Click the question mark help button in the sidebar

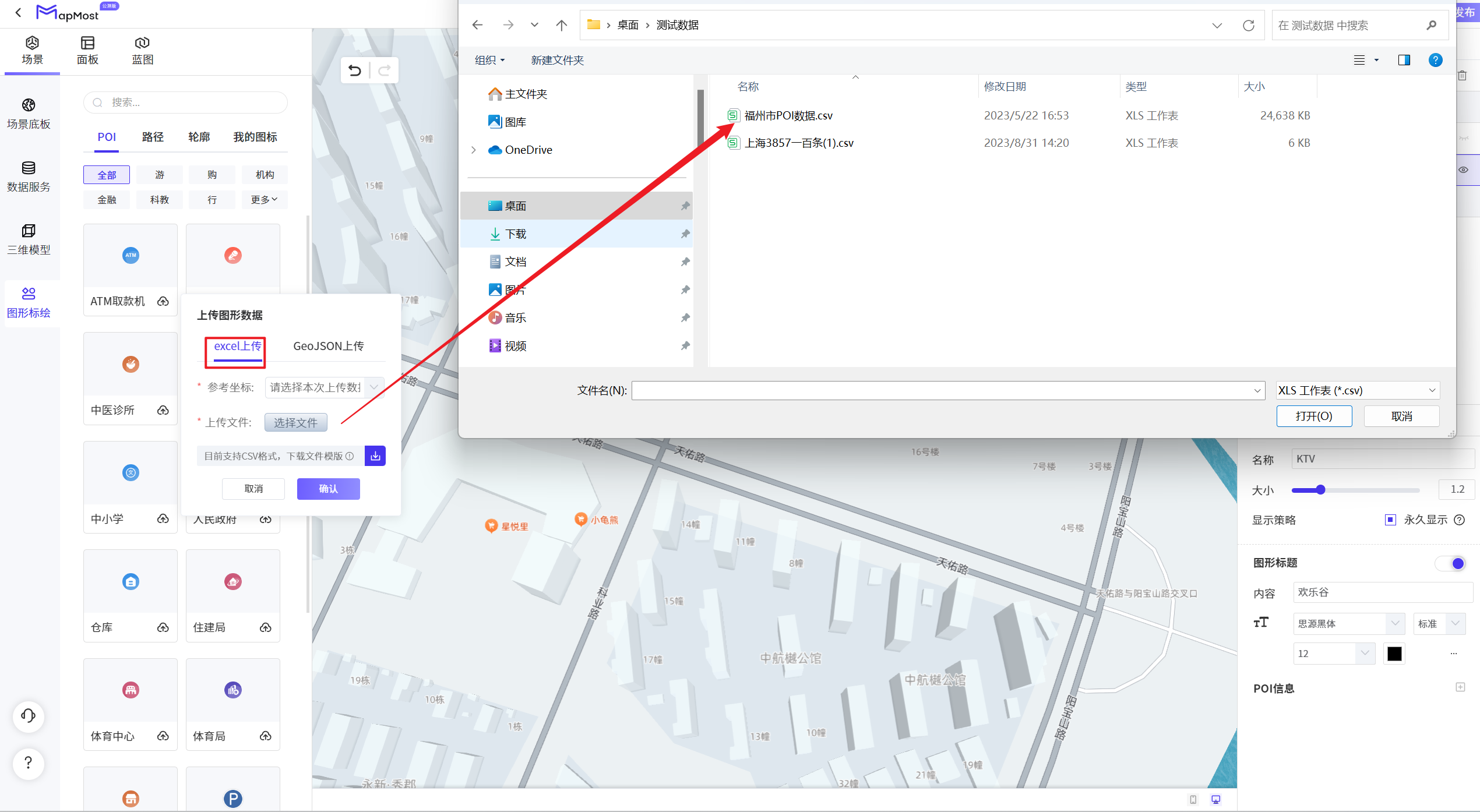(x=29, y=763)
